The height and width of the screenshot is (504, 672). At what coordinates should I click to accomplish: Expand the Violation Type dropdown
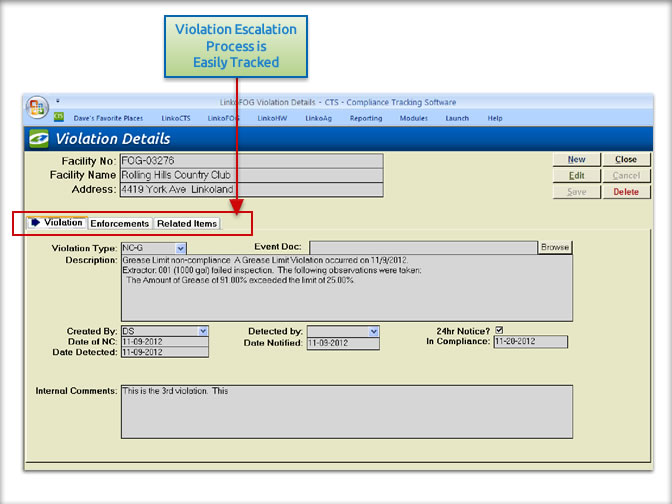tap(181, 247)
